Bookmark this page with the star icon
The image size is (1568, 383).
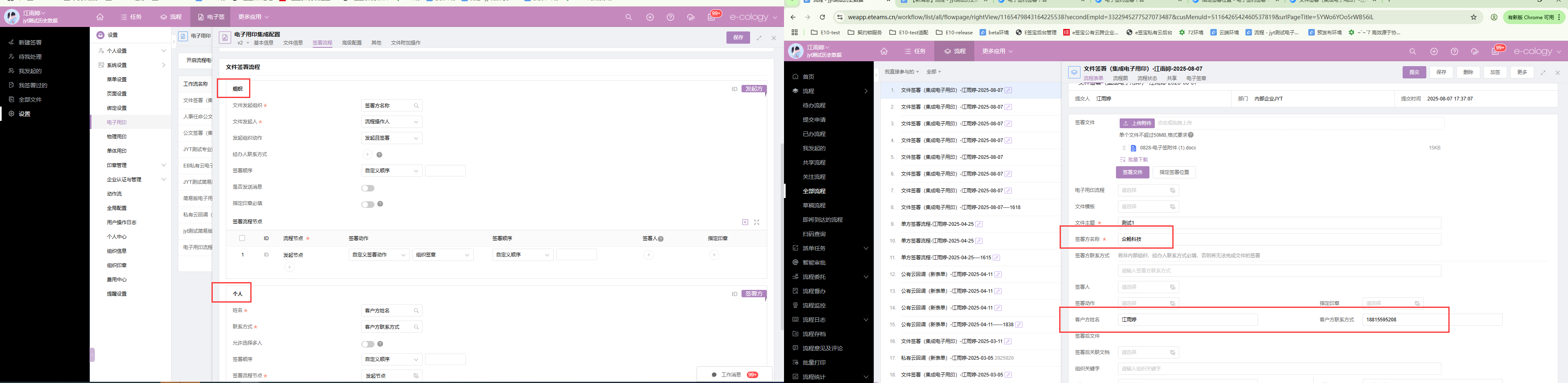pyautogui.click(x=1474, y=17)
